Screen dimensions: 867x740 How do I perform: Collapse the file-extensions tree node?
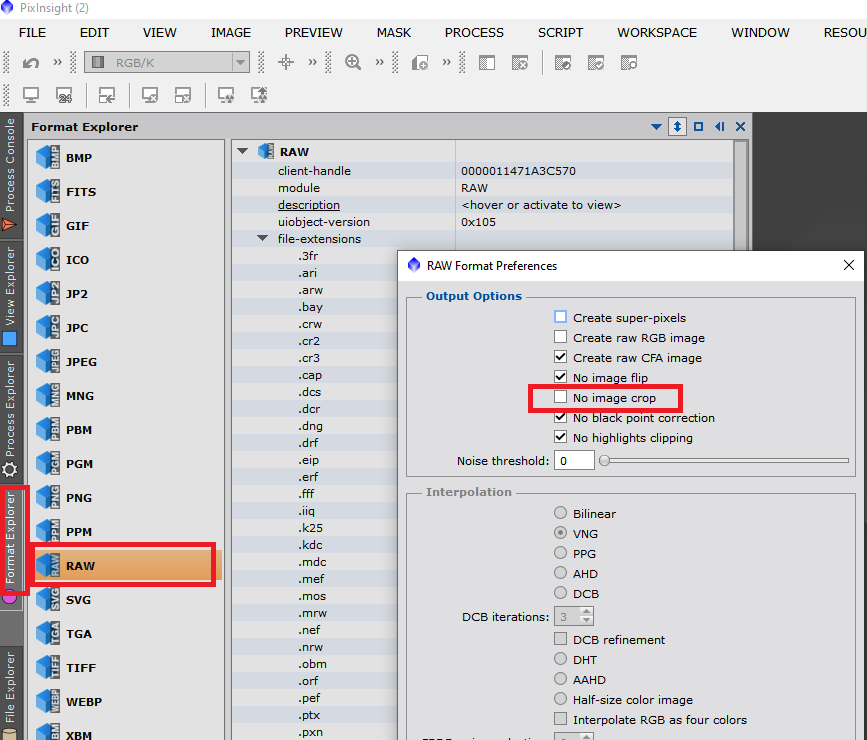(263, 239)
